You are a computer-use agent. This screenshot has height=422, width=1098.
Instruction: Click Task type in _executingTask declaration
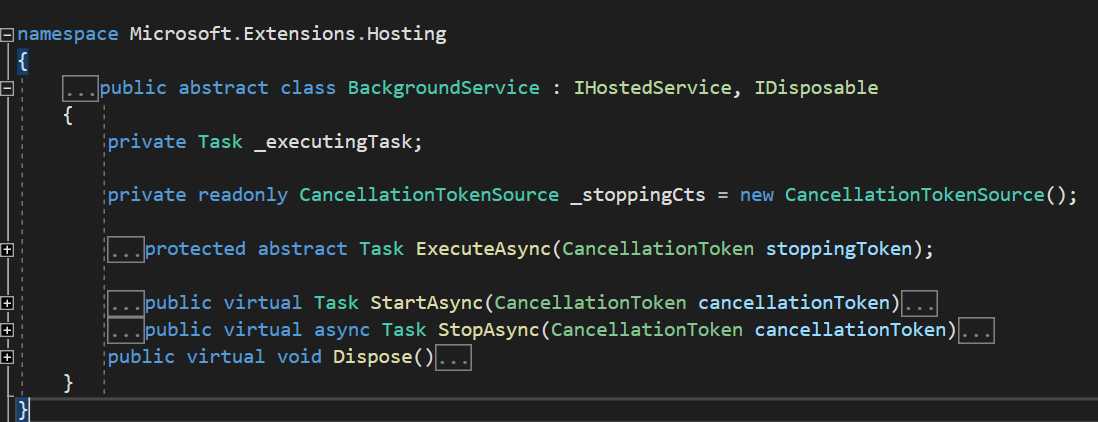[220, 142]
